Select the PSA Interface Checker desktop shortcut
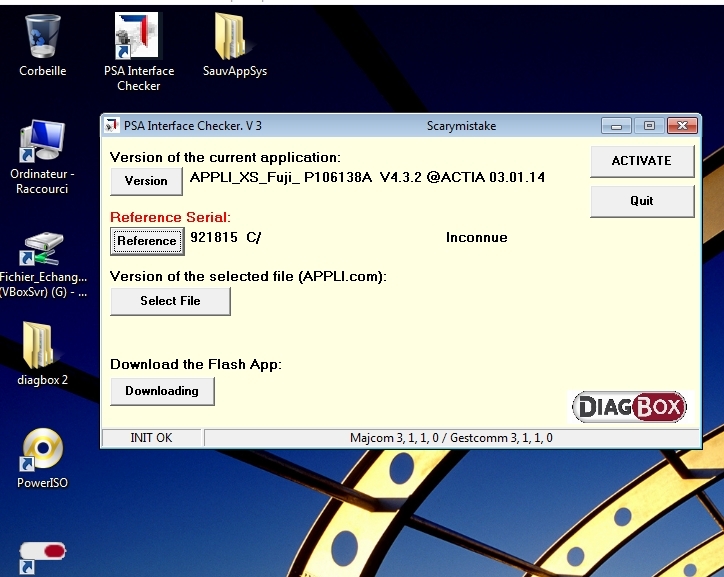 pyautogui.click(x=139, y=52)
